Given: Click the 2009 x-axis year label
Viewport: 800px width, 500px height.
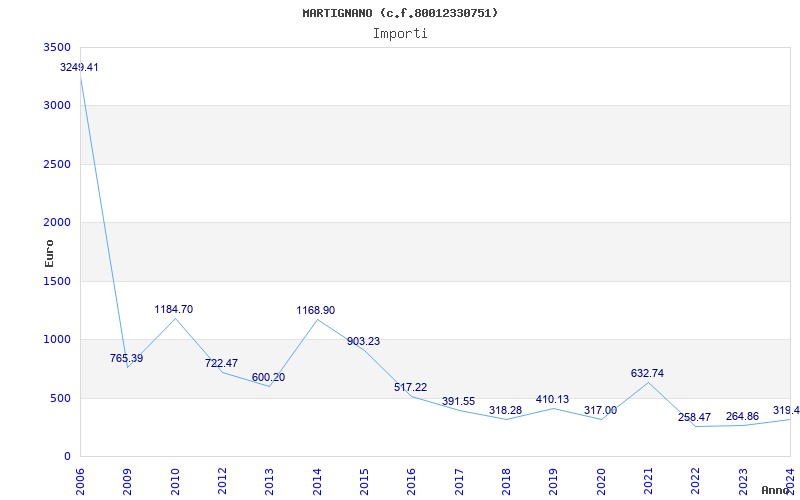Looking at the screenshot, I should (127, 482).
